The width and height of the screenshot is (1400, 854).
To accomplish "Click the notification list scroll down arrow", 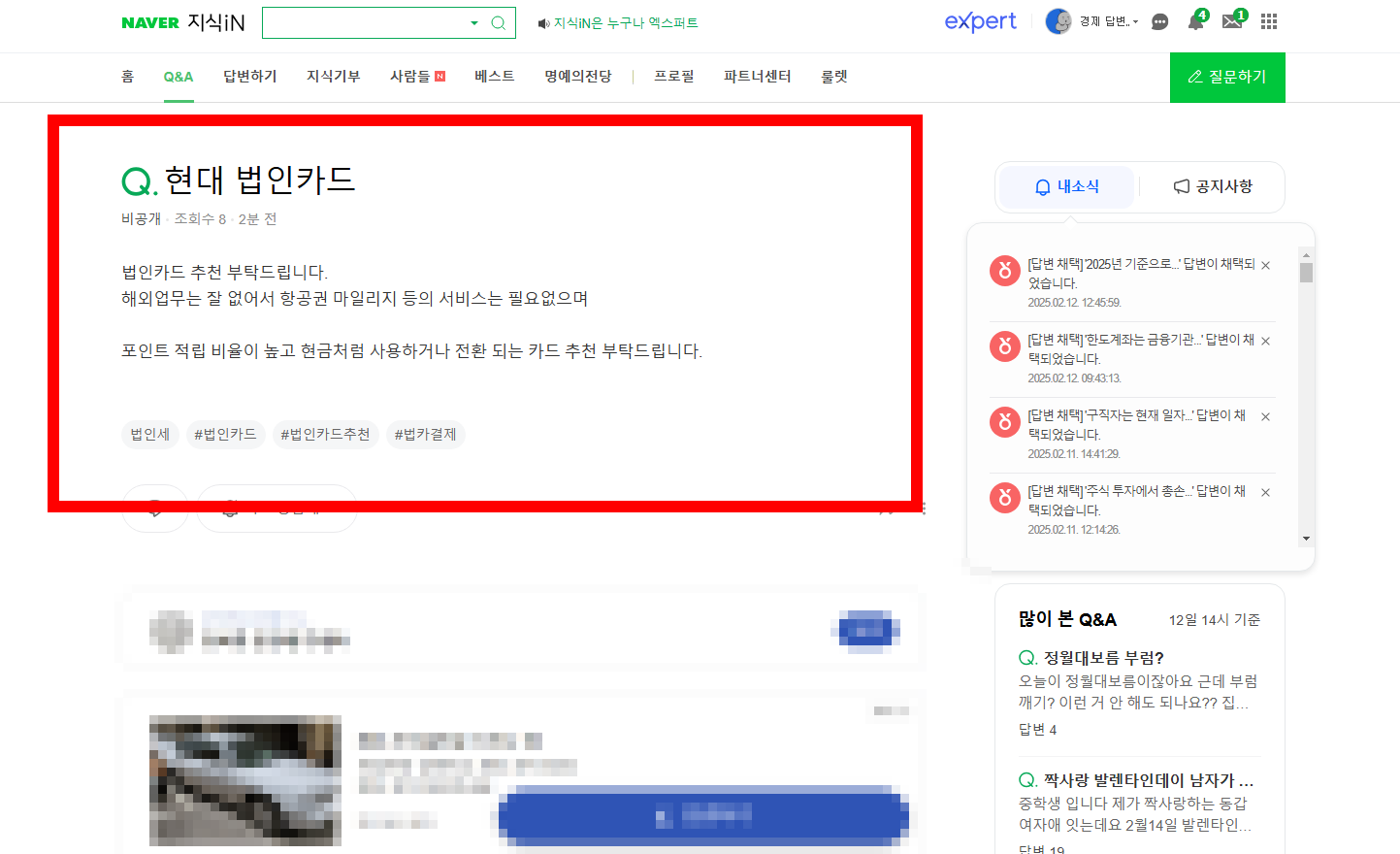I will coord(1307,539).
